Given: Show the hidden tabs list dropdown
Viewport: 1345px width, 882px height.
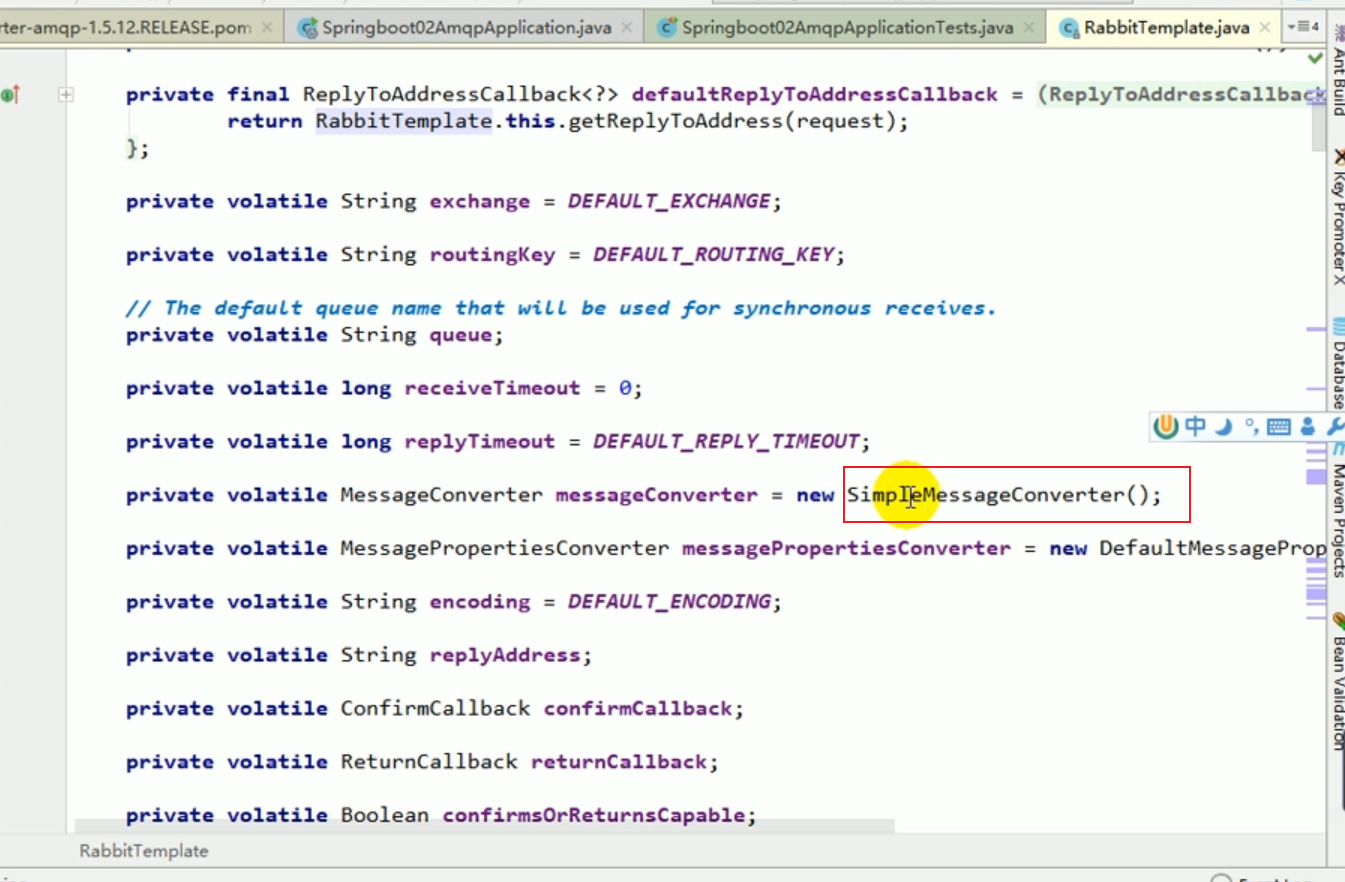Looking at the screenshot, I should click(x=1304, y=27).
